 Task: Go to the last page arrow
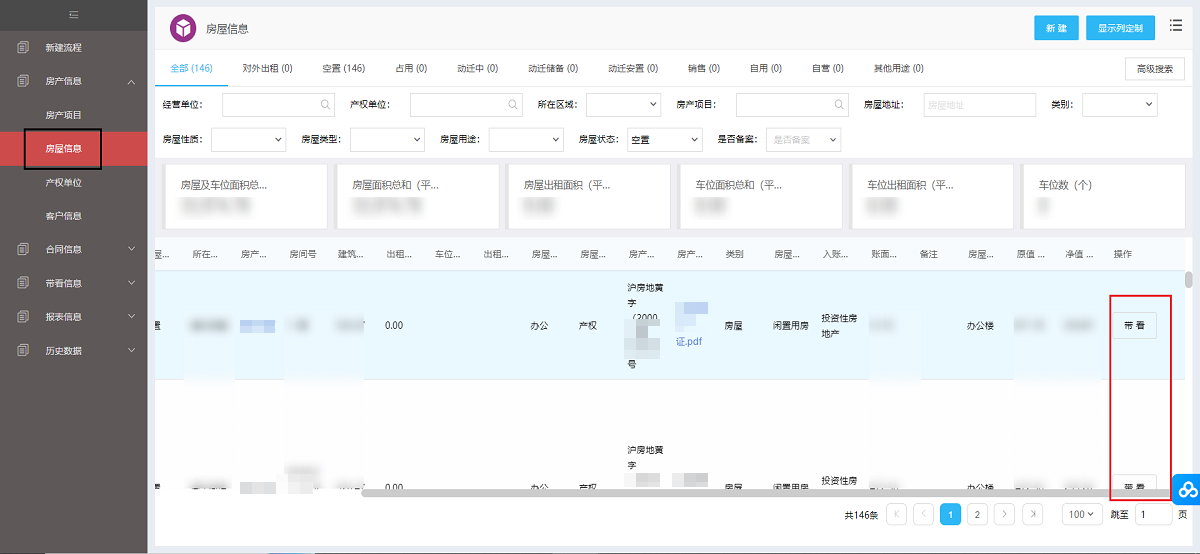[1032, 514]
